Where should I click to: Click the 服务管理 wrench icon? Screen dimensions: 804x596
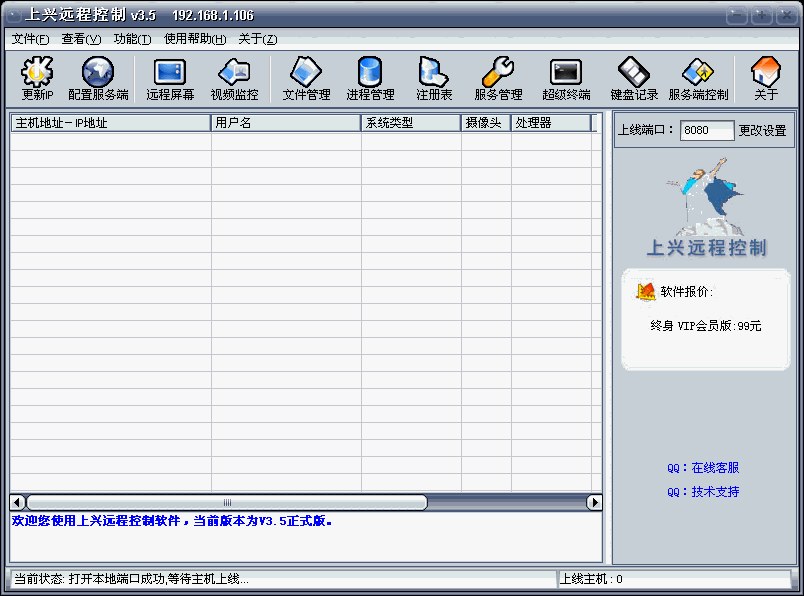pos(498,78)
